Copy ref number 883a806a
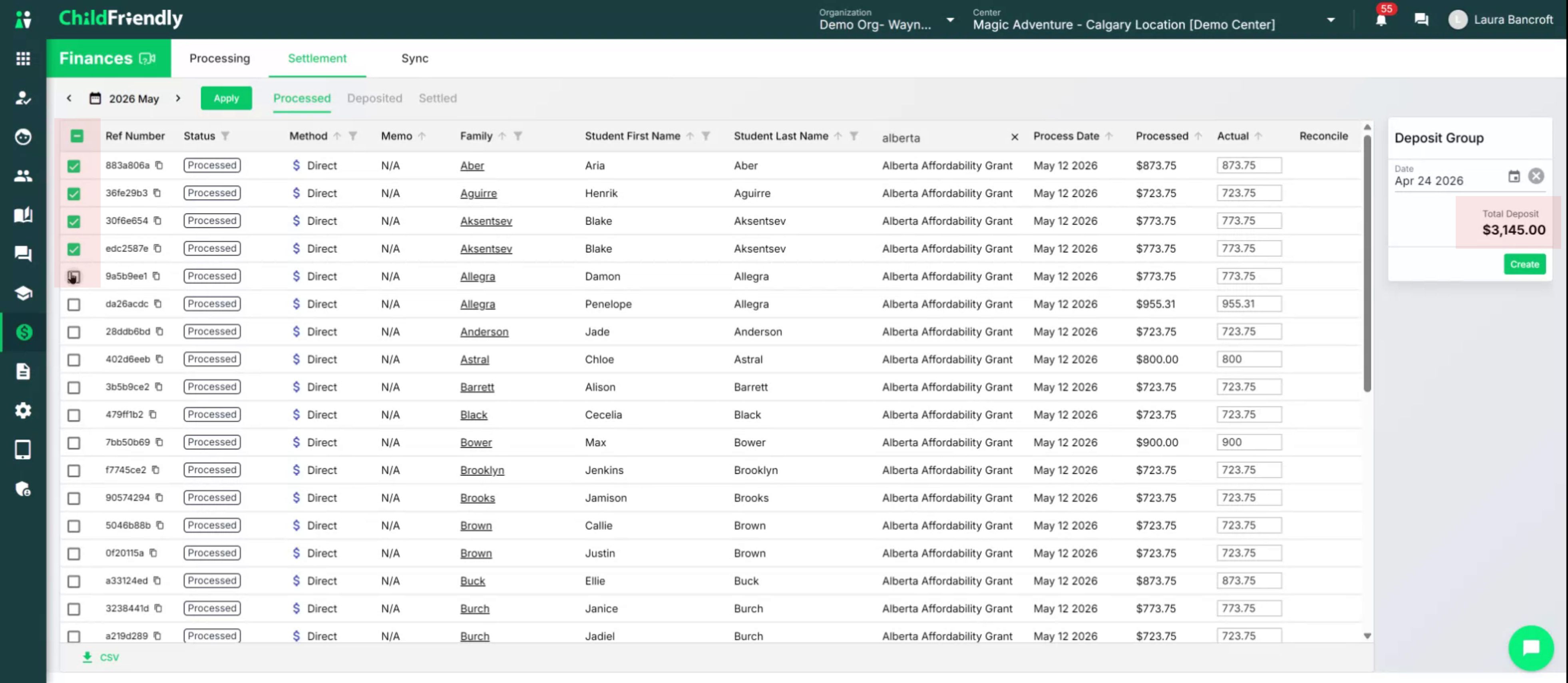Screen dimensions: 1568x683 point(159,165)
